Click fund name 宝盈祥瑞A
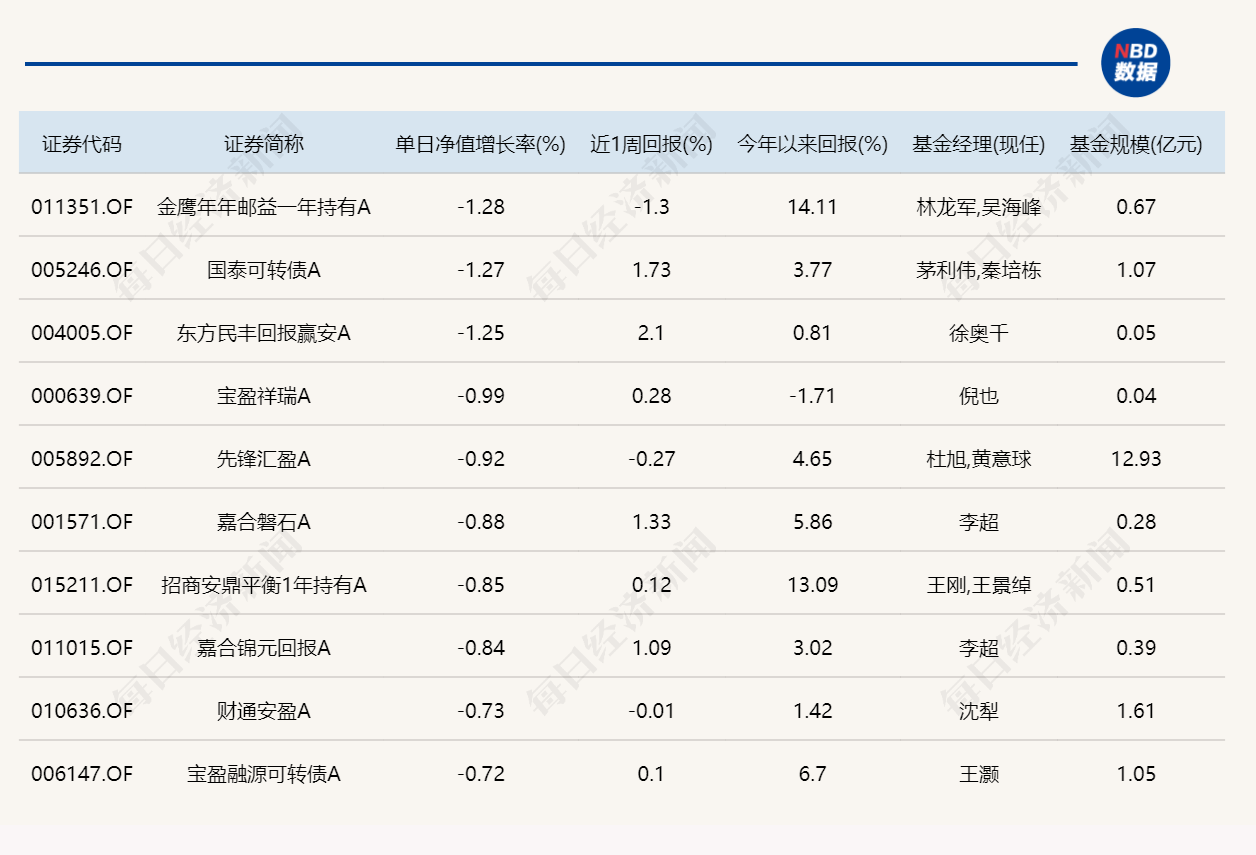1256x855 pixels. [x=264, y=396]
